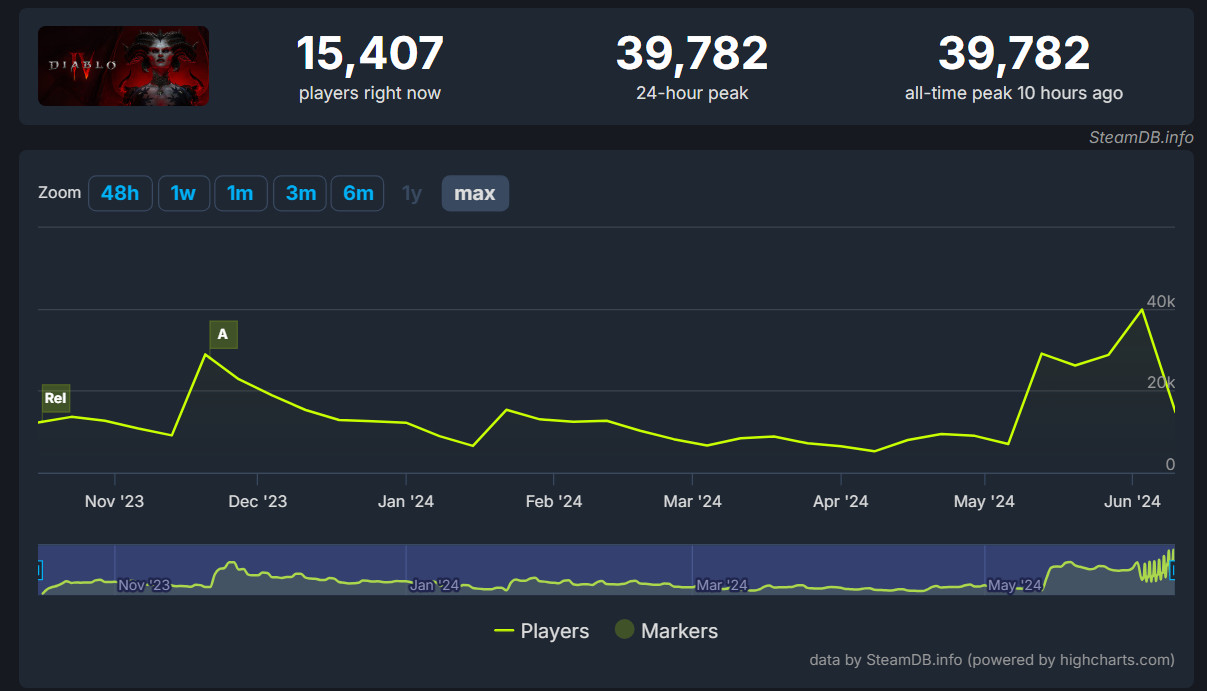1207x691 pixels.
Task: Click the '40k' y-axis label
Action: pos(1161,302)
